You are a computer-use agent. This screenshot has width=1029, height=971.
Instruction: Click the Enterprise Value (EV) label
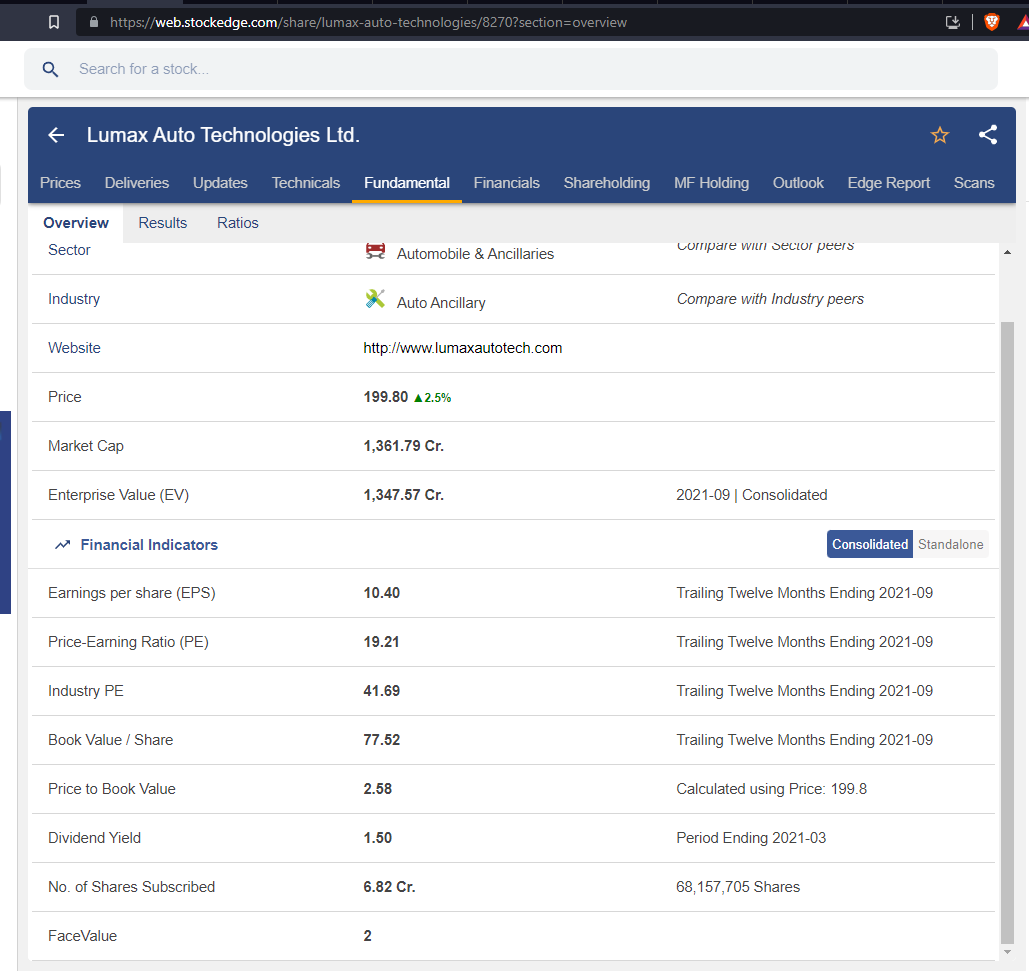click(x=119, y=495)
